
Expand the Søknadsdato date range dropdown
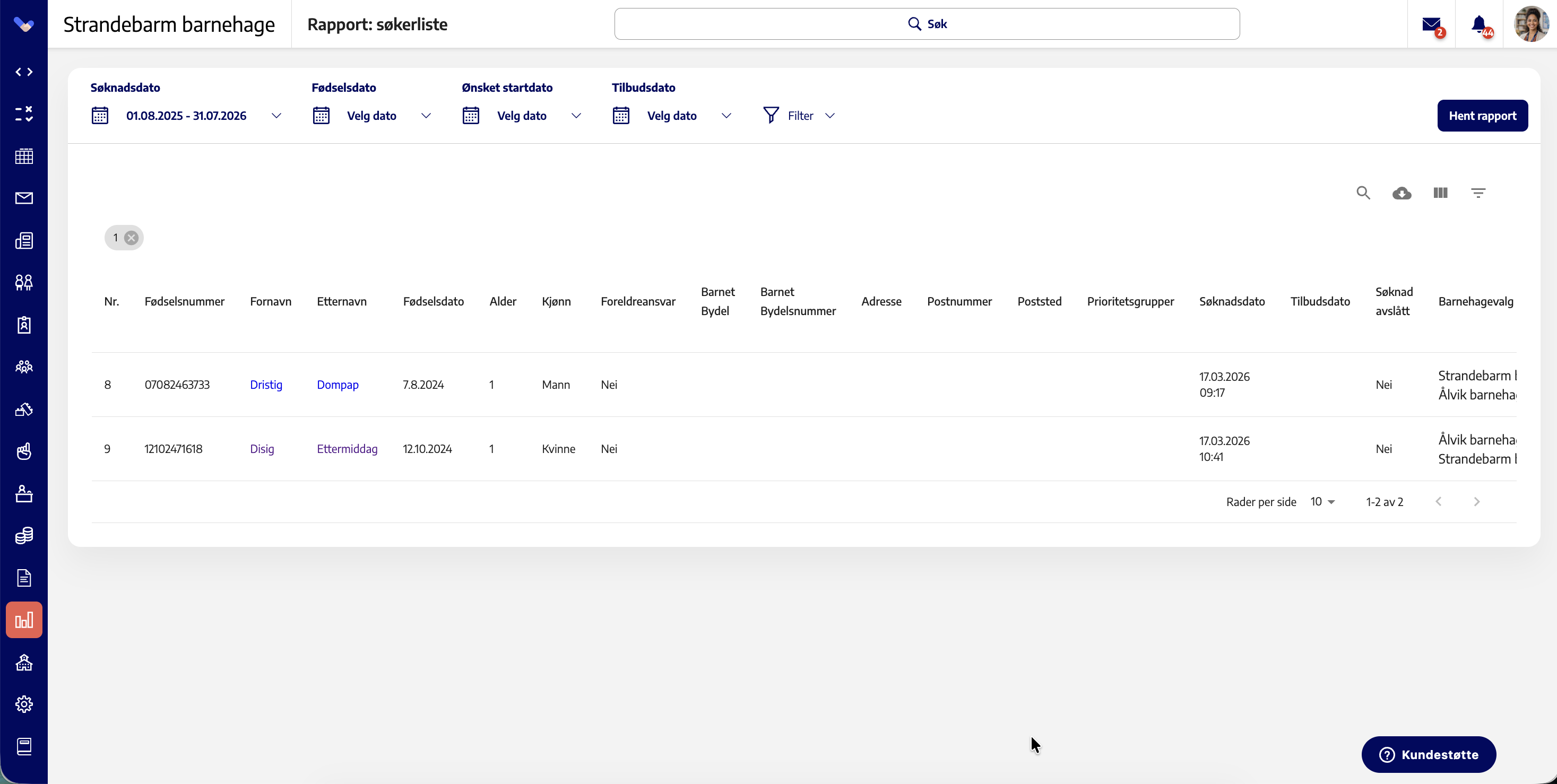[x=187, y=115]
